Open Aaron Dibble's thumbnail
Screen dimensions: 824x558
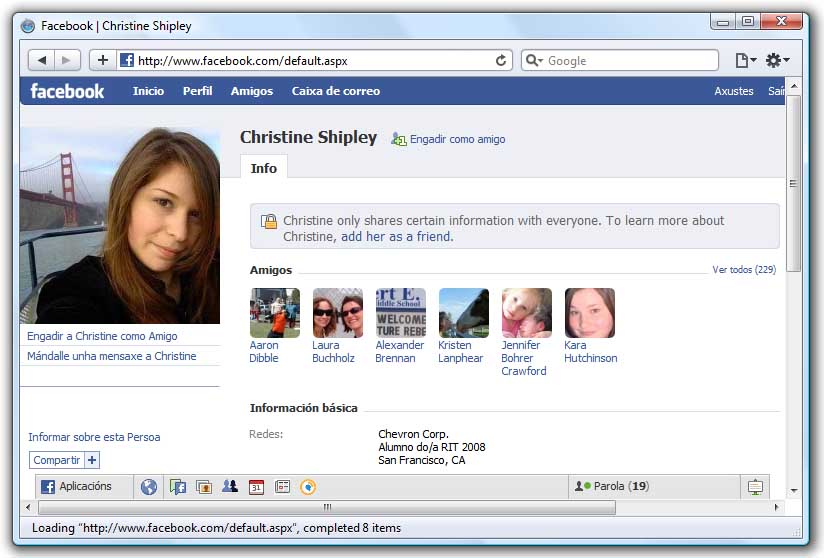point(275,313)
